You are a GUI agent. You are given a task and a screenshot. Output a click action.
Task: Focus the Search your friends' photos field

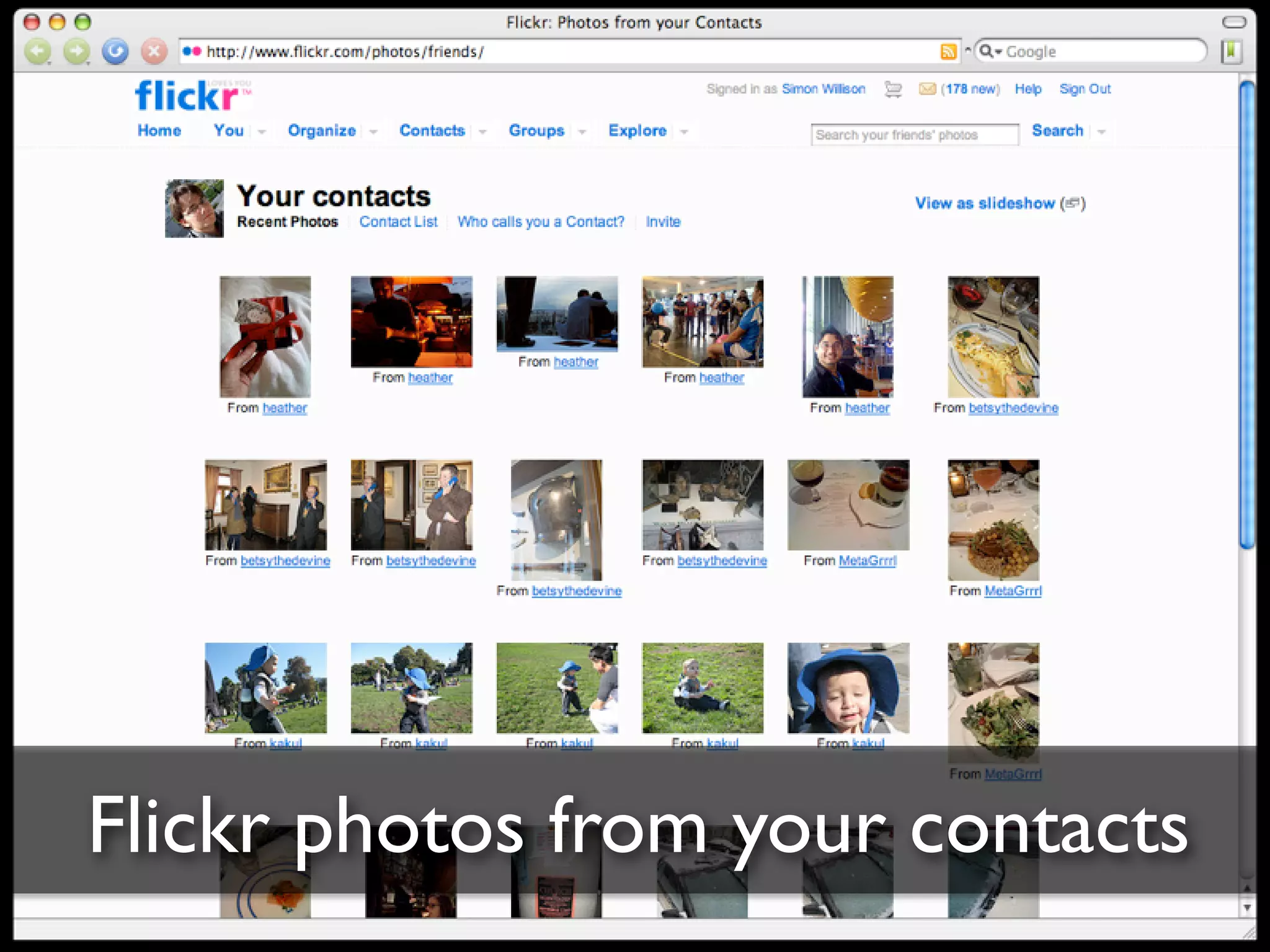click(915, 134)
